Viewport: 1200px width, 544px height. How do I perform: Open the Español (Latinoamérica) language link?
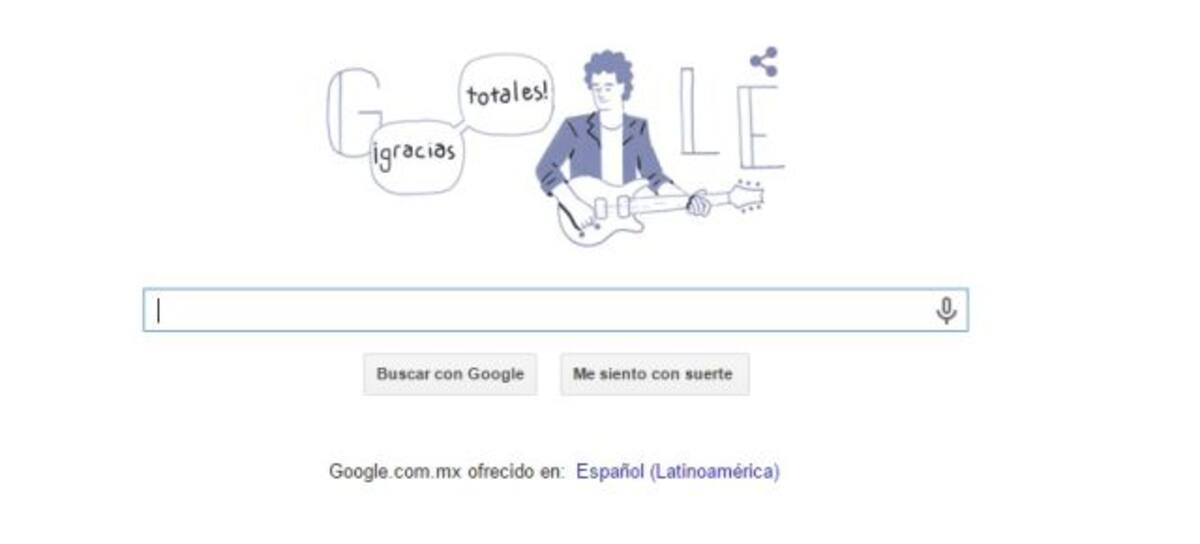(677, 471)
